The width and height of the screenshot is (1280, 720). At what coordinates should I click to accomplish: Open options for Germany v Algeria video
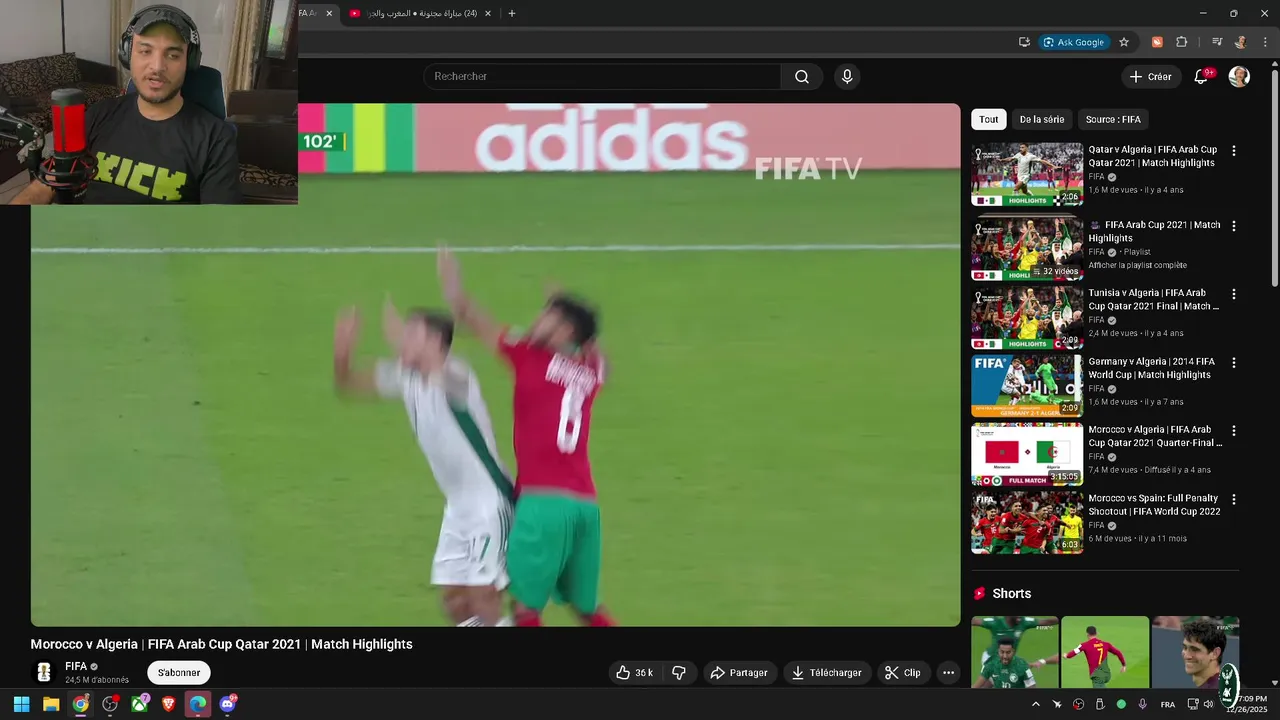(x=1233, y=363)
